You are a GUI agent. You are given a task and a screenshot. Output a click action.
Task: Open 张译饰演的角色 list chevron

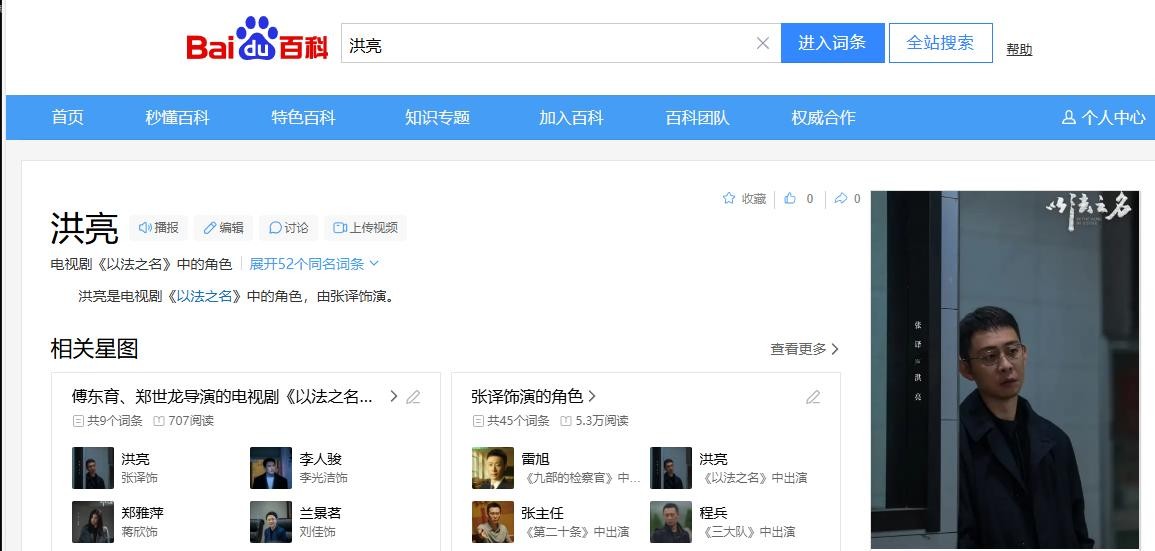pos(592,396)
